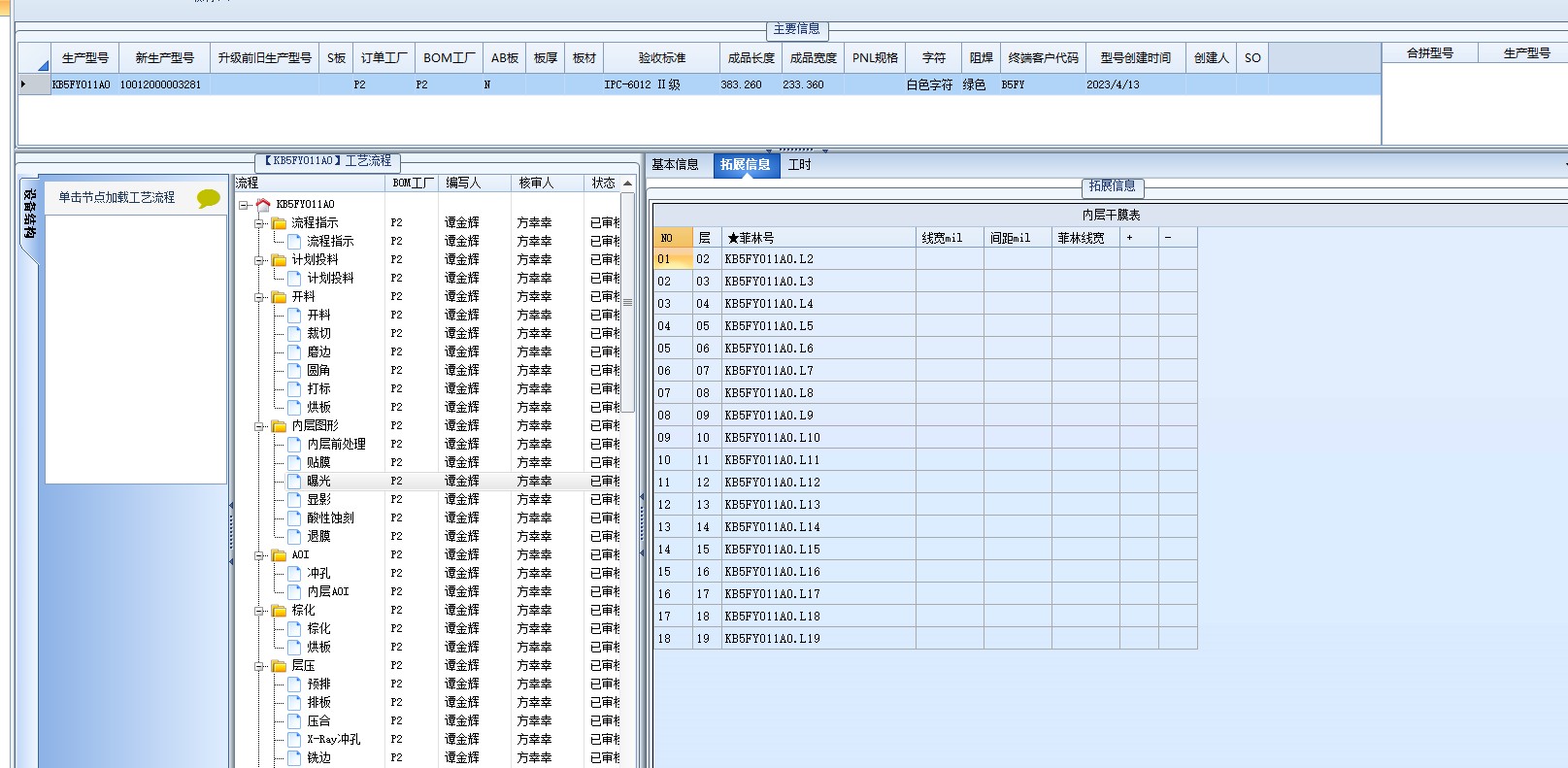This screenshot has height=768, width=1568.
Task: Click the process tree scrollbar up arrow
Action: tap(627, 184)
